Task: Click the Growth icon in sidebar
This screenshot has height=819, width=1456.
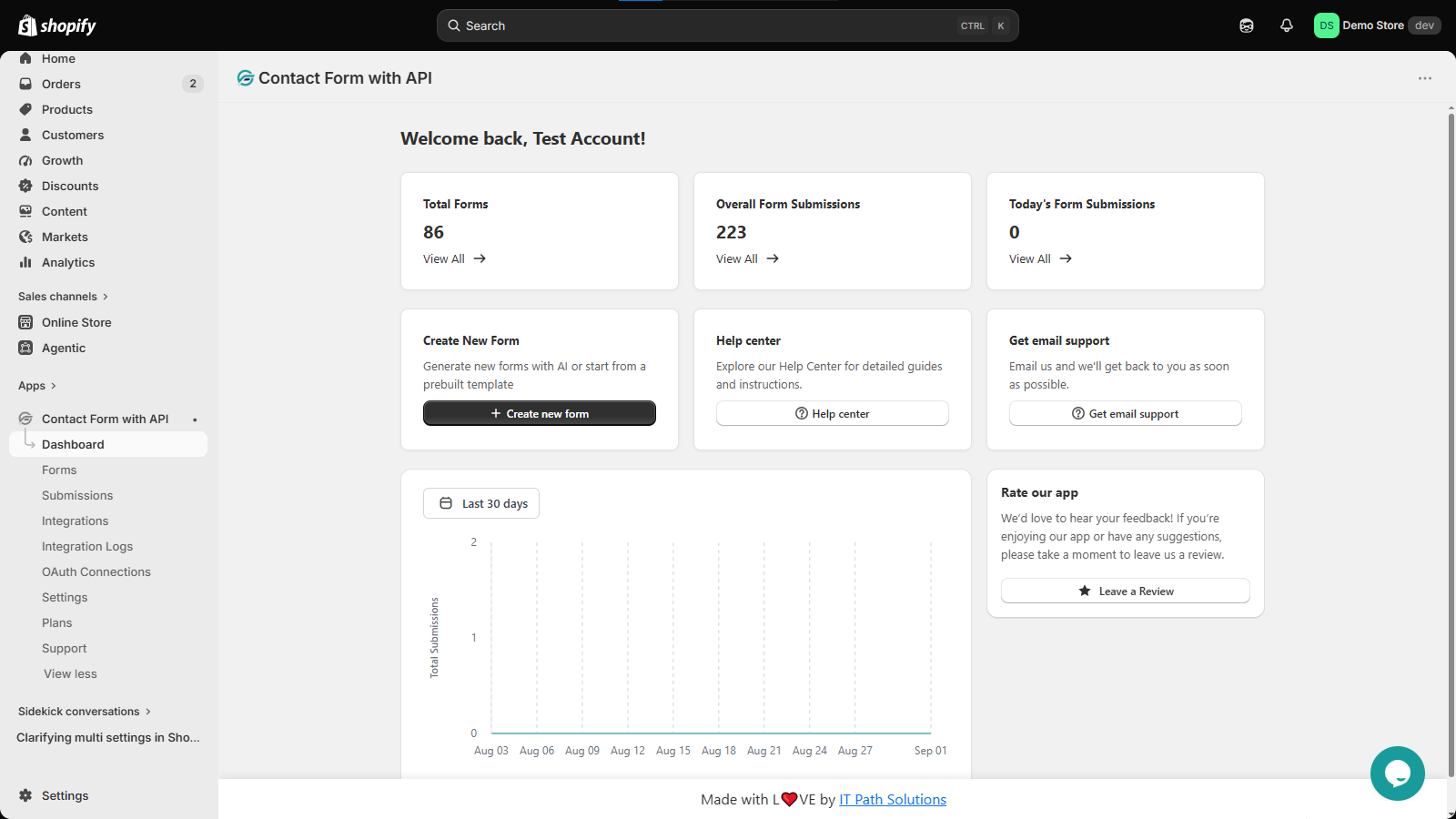Action: click(x=25, y=160)
